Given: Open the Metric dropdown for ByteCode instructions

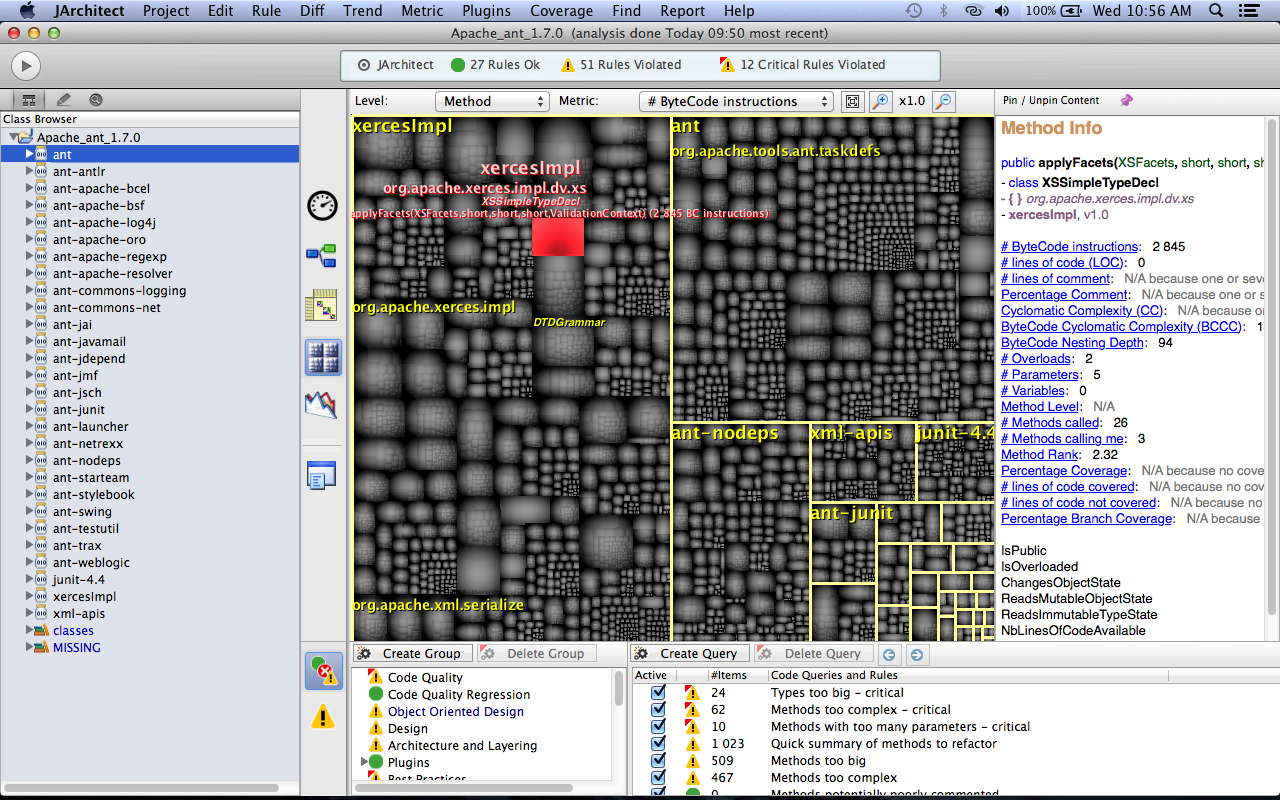Looking at the screenshot, I should [x=736, y=101].
